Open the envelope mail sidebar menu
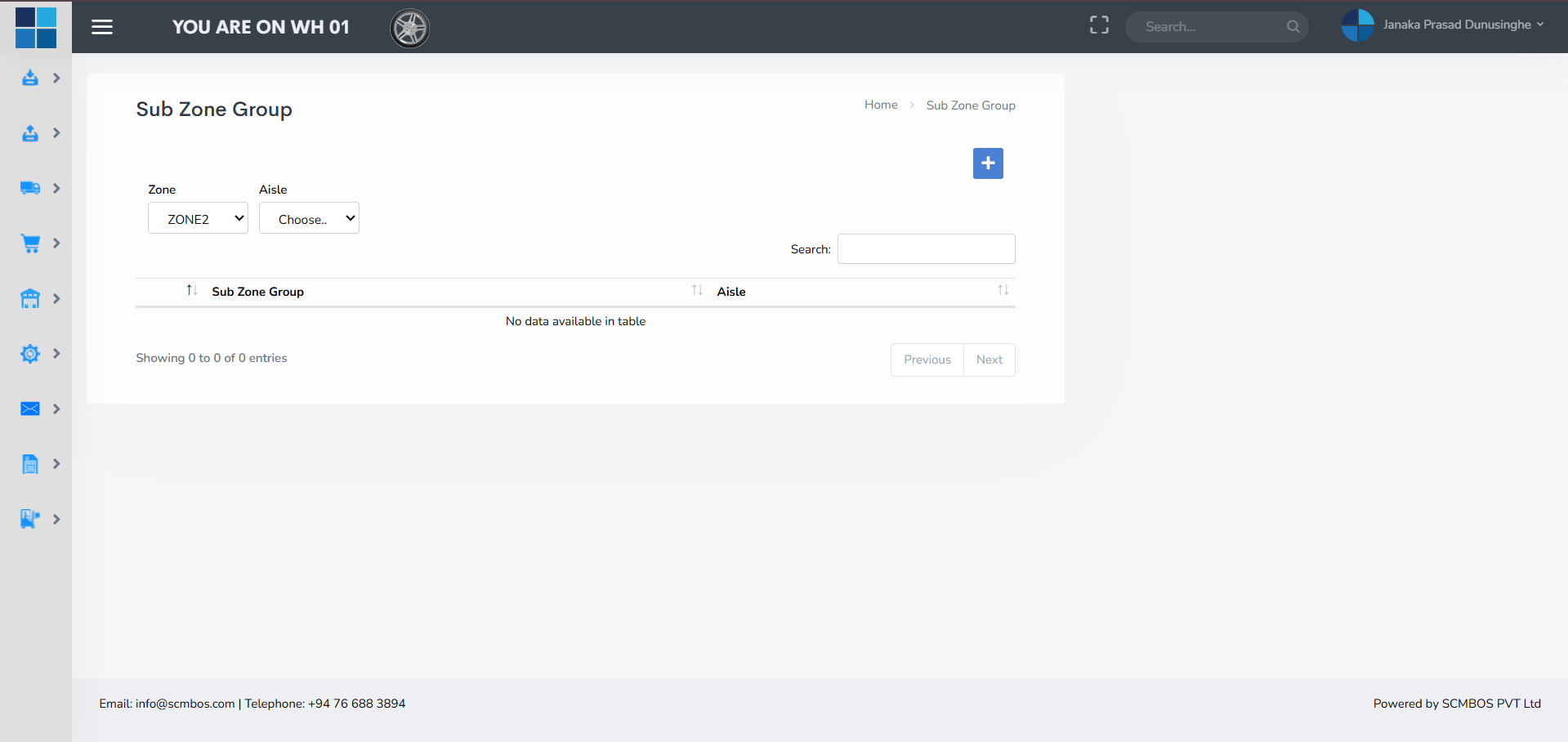Viewport: 1568px width, 742px height. [30, 409]
